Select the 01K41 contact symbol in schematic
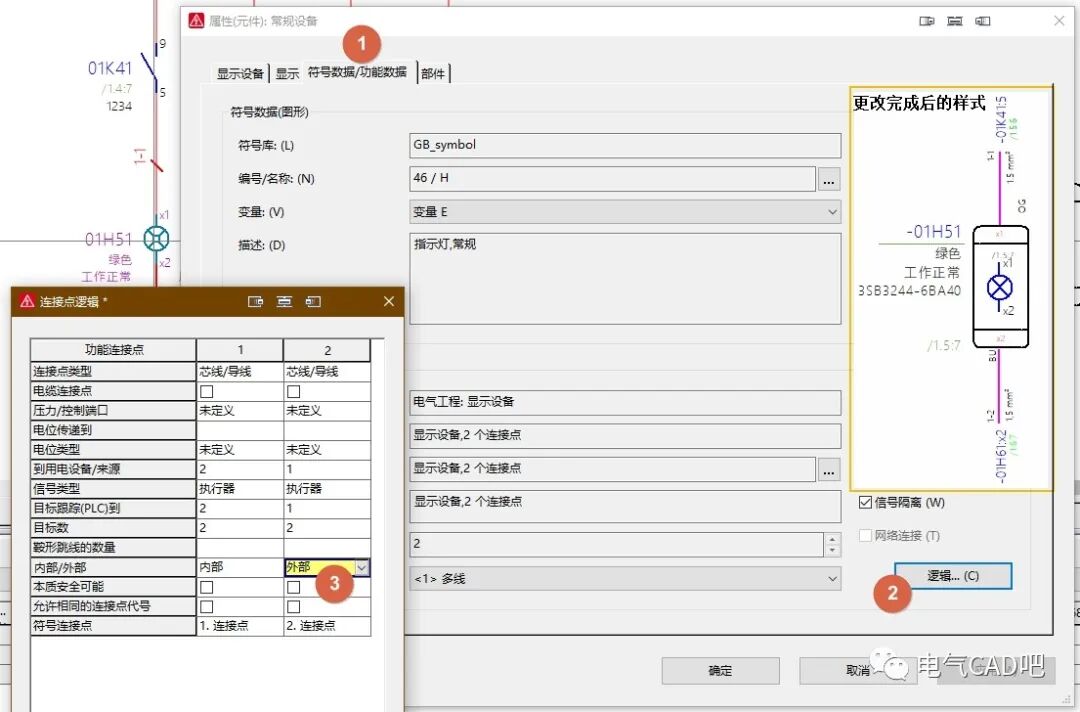The height and width of the screenshot is (712, 1080). pos(152,69)
